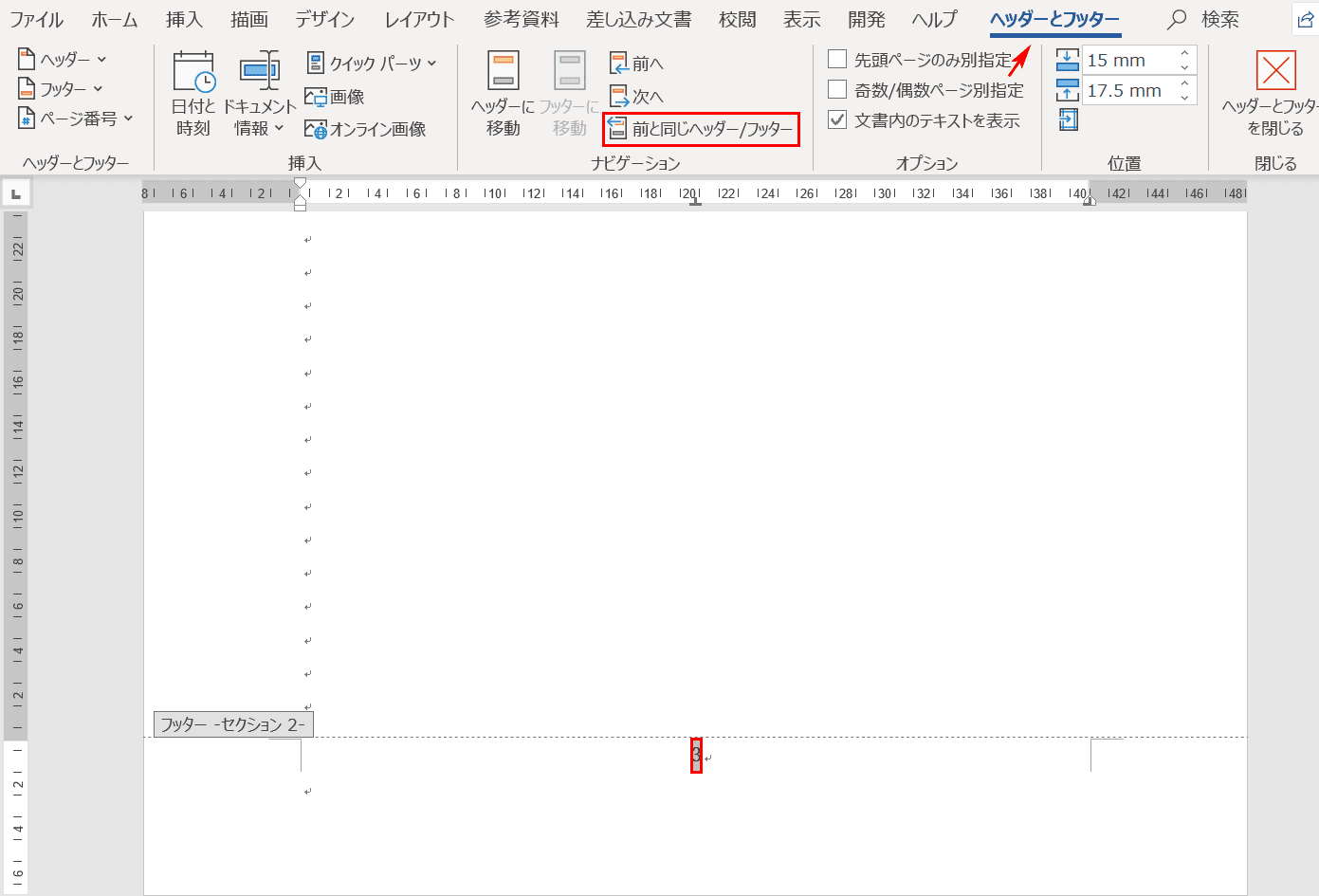Switch to 参考資料 tab
This screenshot has height=896, width=1319.
522,20
